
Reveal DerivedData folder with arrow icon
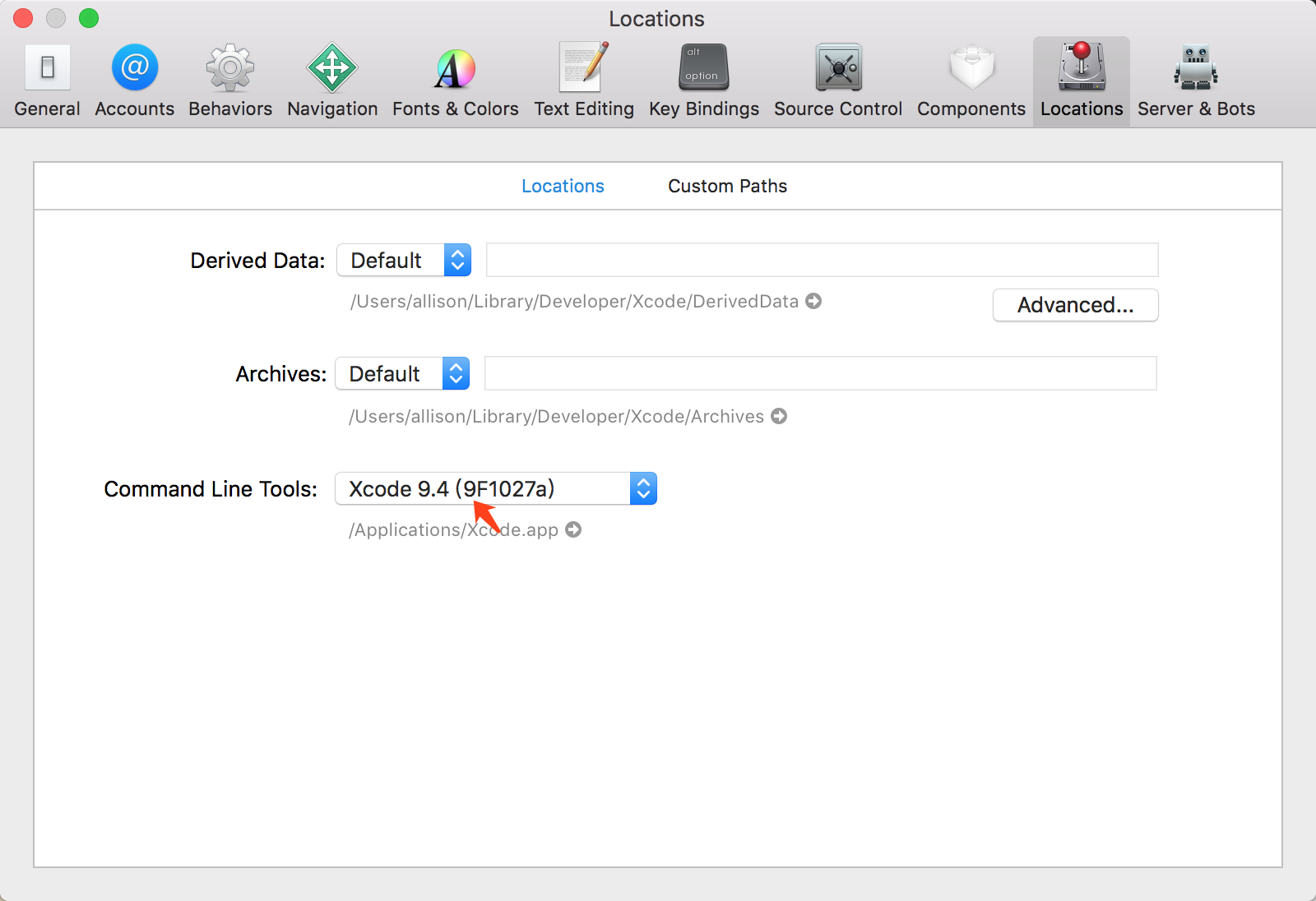point(813,301)
